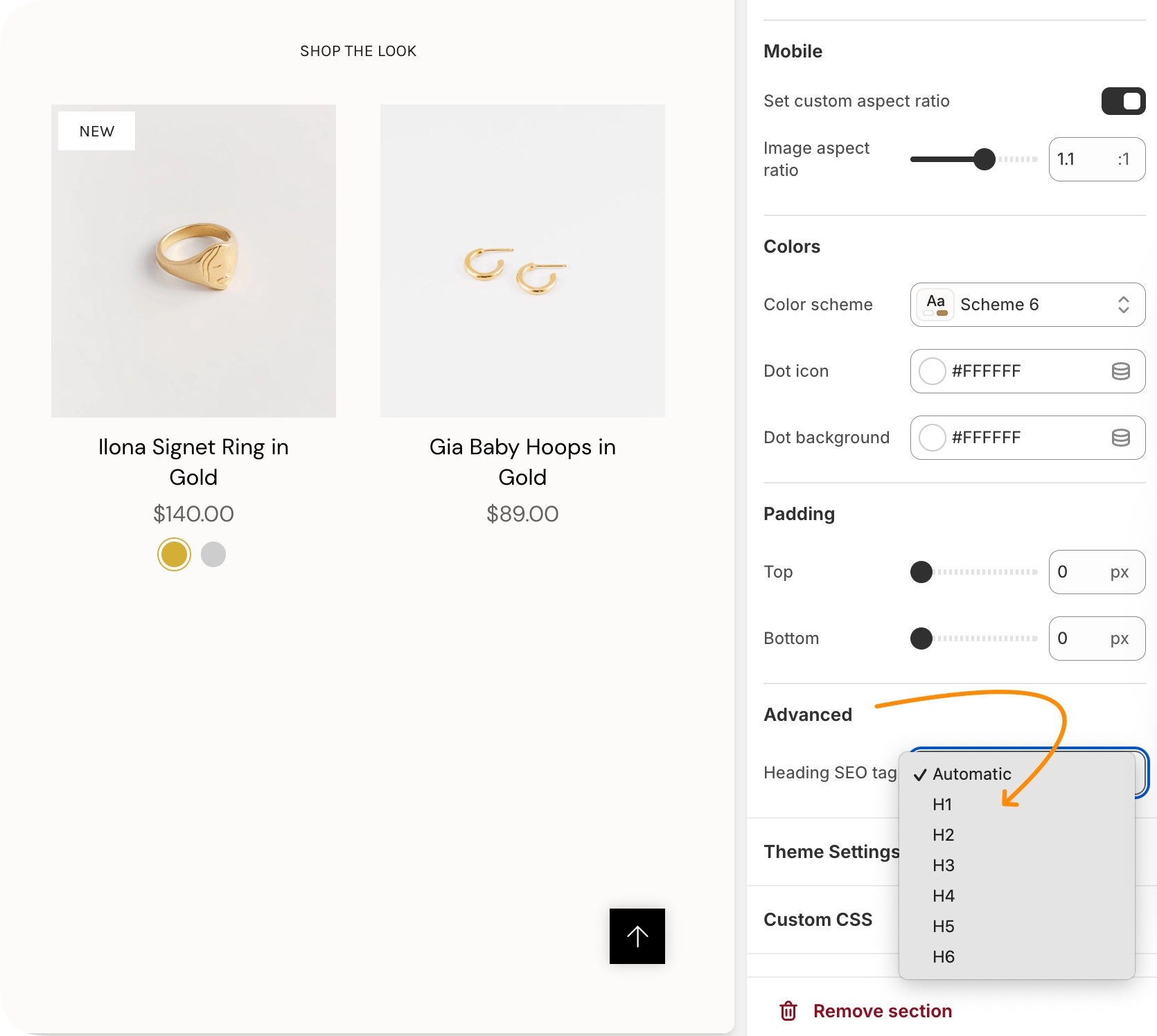Viewport: 1157px width, 1036px height.
Task: Open Ilona Signet Ring in Gold product
Action: [193, 462]
